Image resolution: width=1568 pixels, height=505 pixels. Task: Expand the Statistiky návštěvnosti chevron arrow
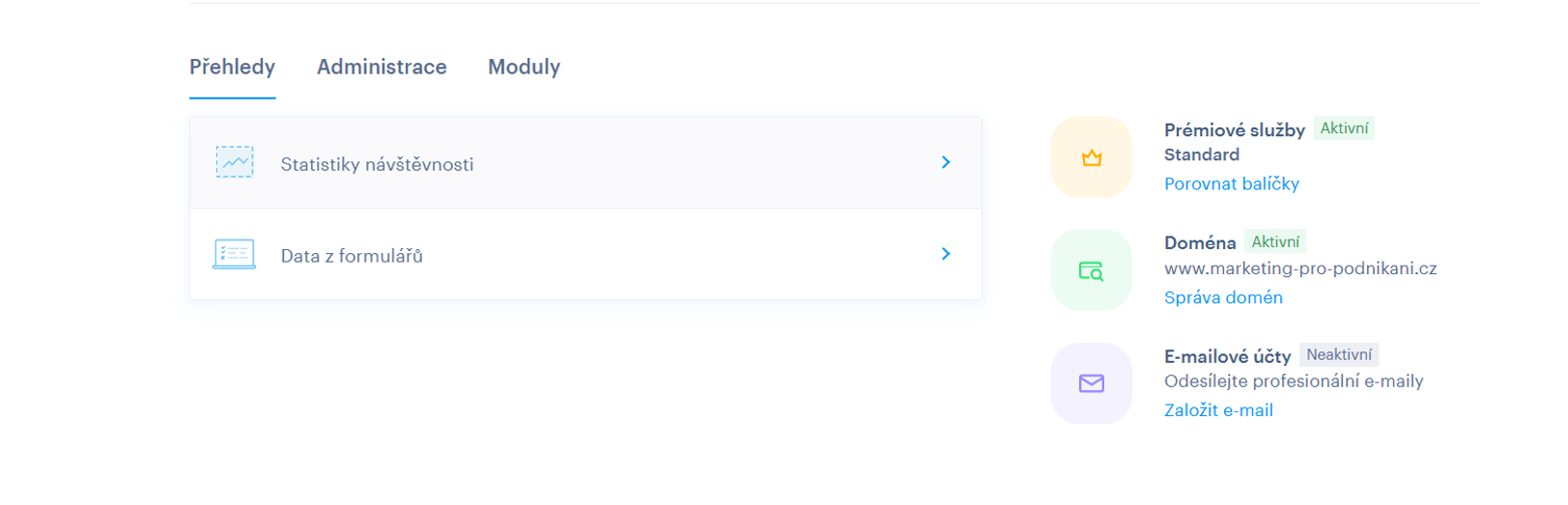point(946,162)
